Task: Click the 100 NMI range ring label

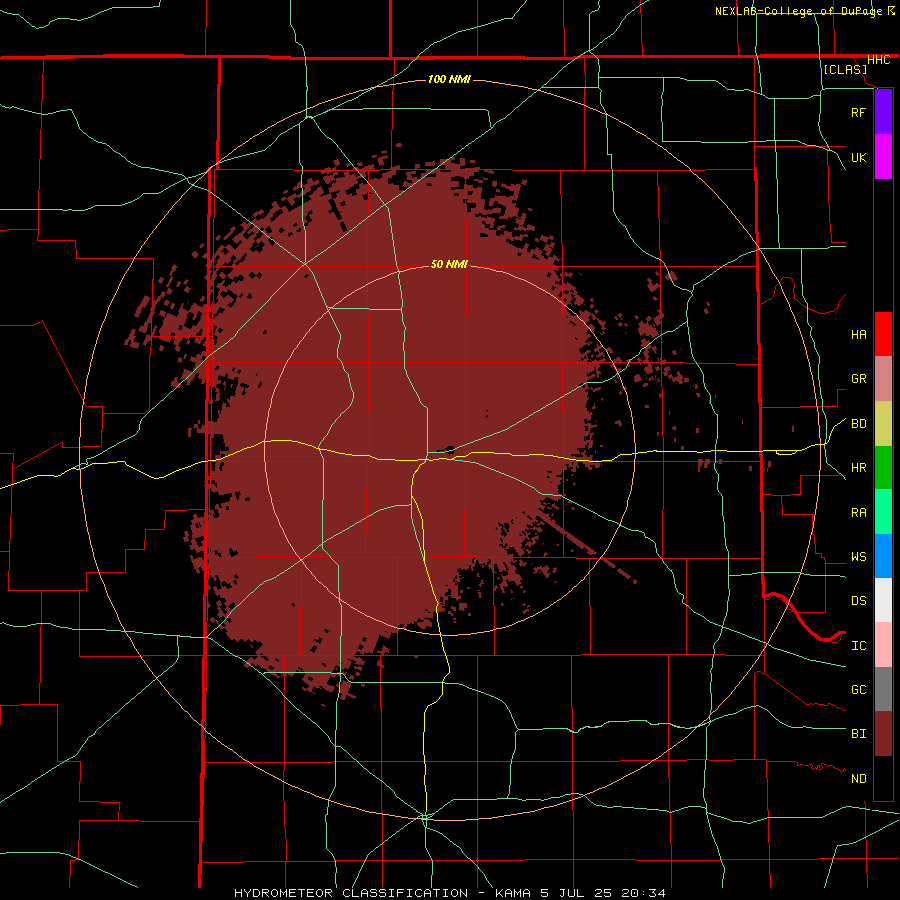Action: tap(449, 79)
